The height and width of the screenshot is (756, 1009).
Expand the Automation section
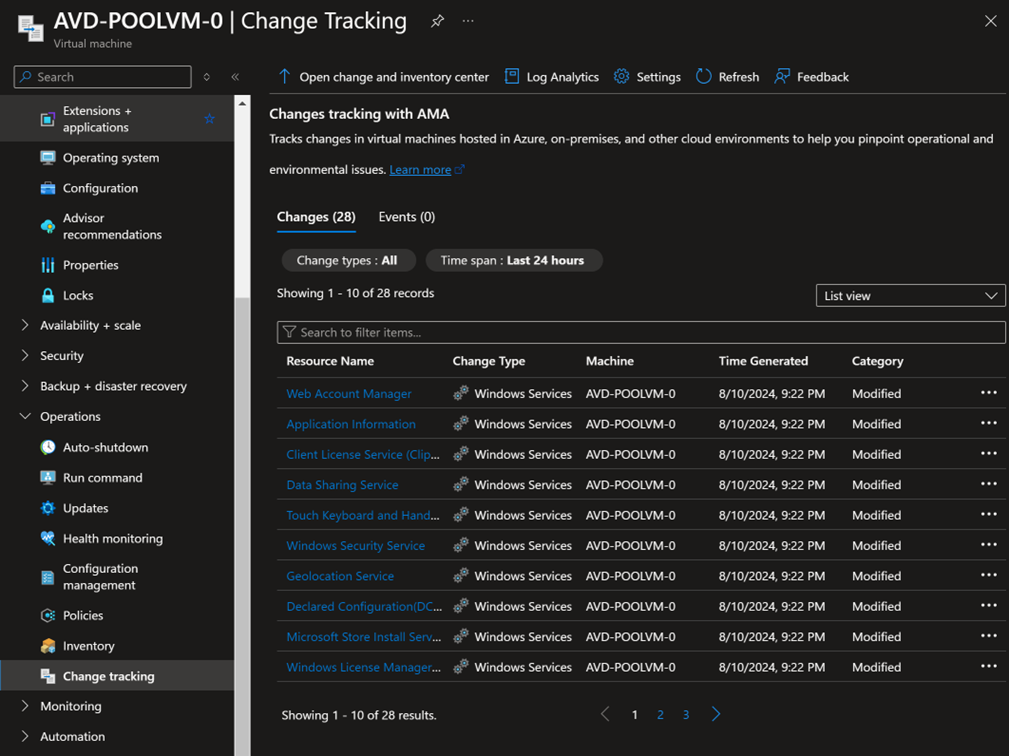[25, 736]
